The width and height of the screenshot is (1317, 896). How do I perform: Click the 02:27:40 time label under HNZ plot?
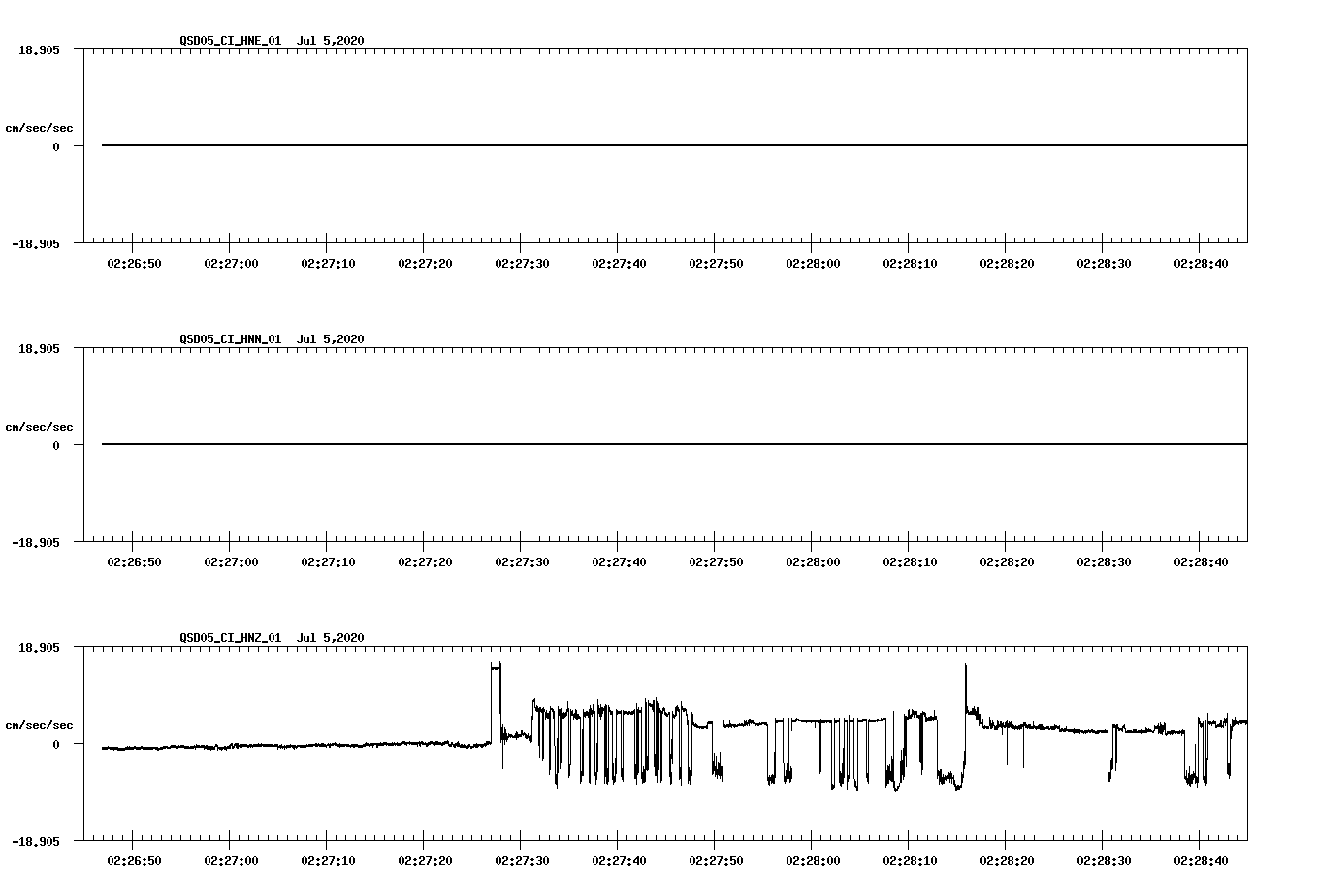tap(619, 861)
